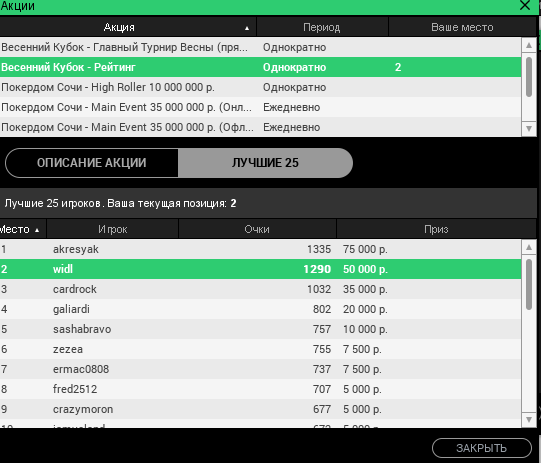541x463 pixels.
Task: Switch to the ЛУЧШИЕ 25 tab
Action: [x=265, y=163]
